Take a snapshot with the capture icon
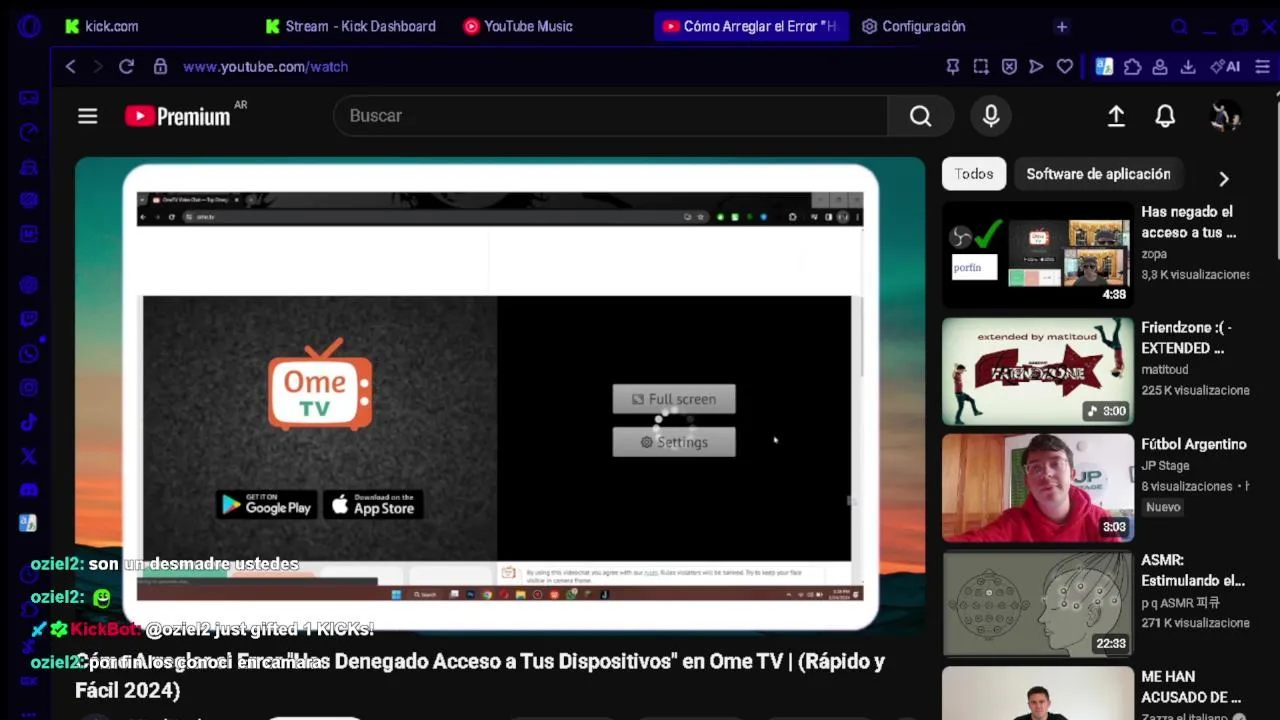Image resolution: width=1280 pixels, height=720 pixels. (981, 66)
